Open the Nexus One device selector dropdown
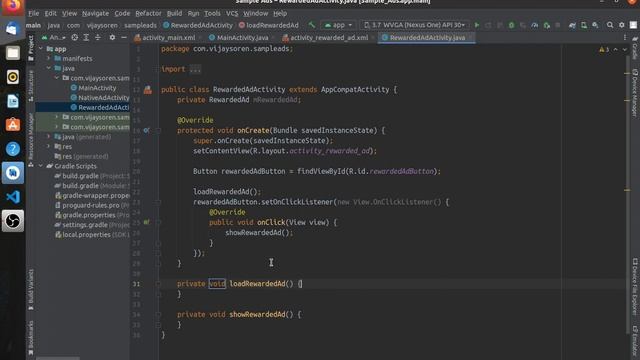Screen dimensions: 640x360 (x=414, y=25)
